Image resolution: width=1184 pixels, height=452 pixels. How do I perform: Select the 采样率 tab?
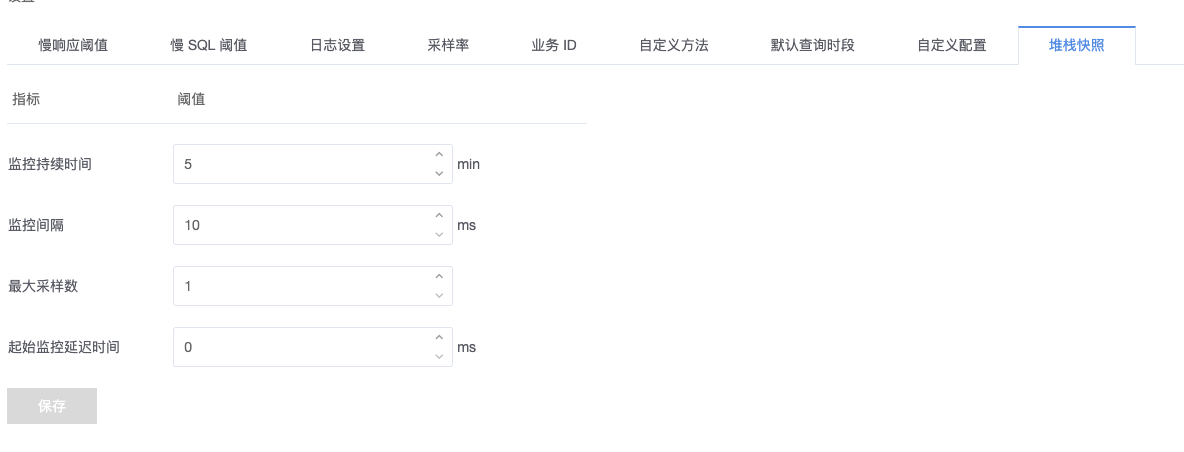(x=448, y=46)
